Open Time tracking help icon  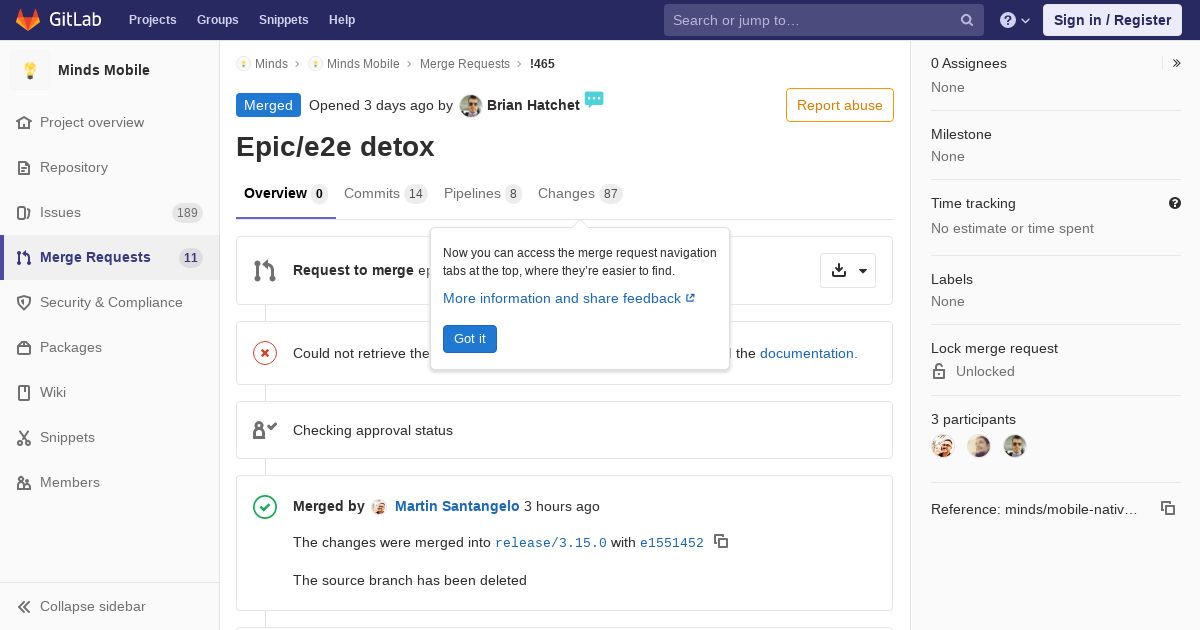coord(1175,203)
